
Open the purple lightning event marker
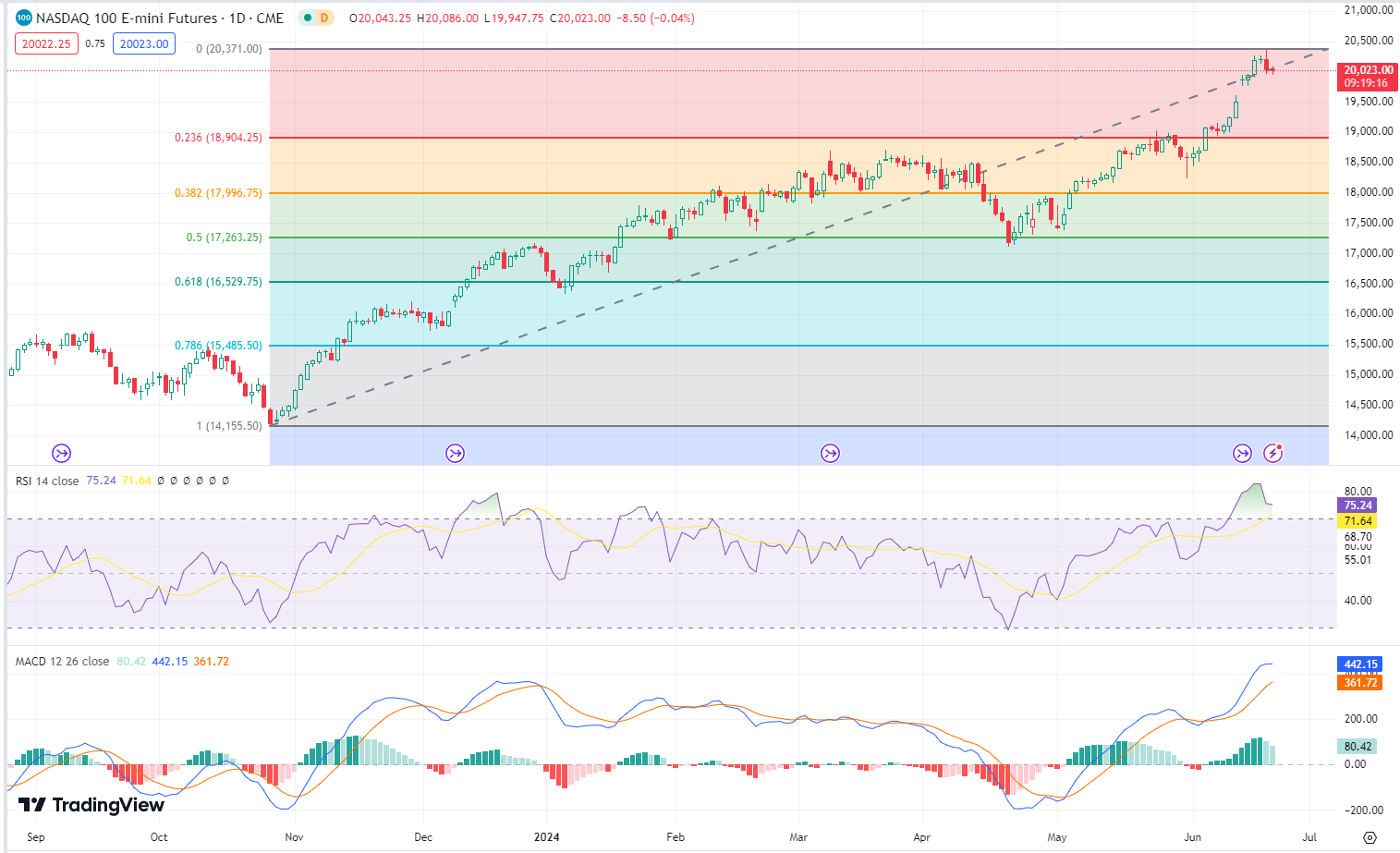[1273, 453]
